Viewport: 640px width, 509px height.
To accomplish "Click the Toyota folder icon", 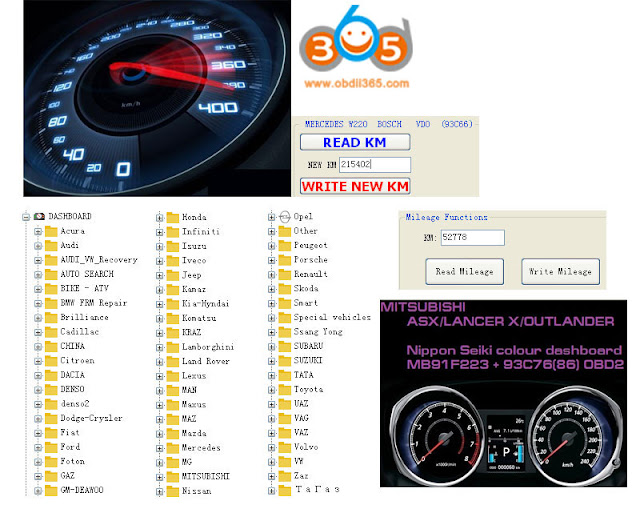I will tap(284, 389).
